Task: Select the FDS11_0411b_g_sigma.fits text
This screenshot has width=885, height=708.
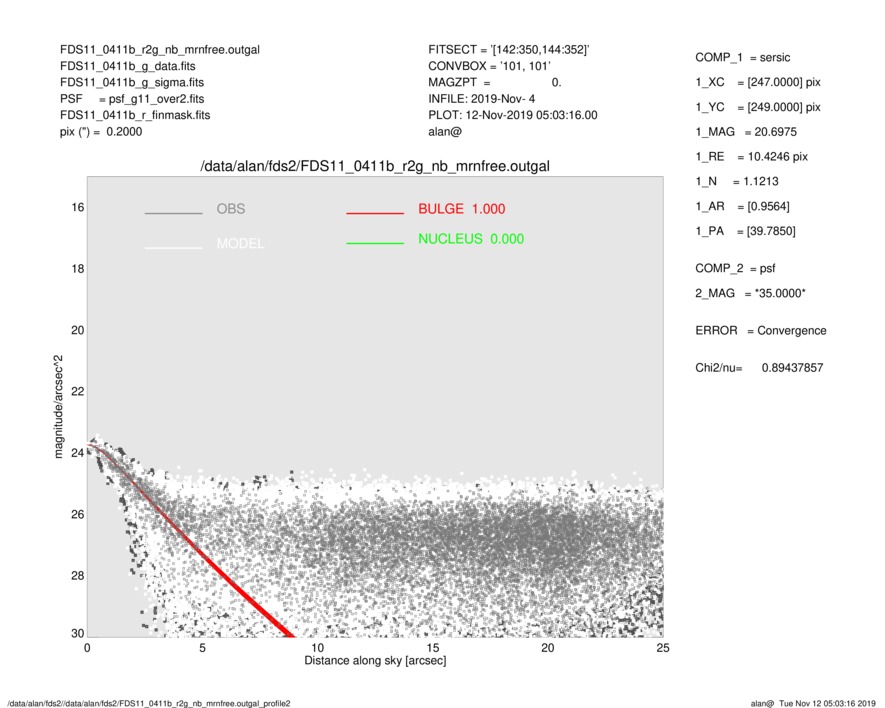Action: click(x=132, y=82)
